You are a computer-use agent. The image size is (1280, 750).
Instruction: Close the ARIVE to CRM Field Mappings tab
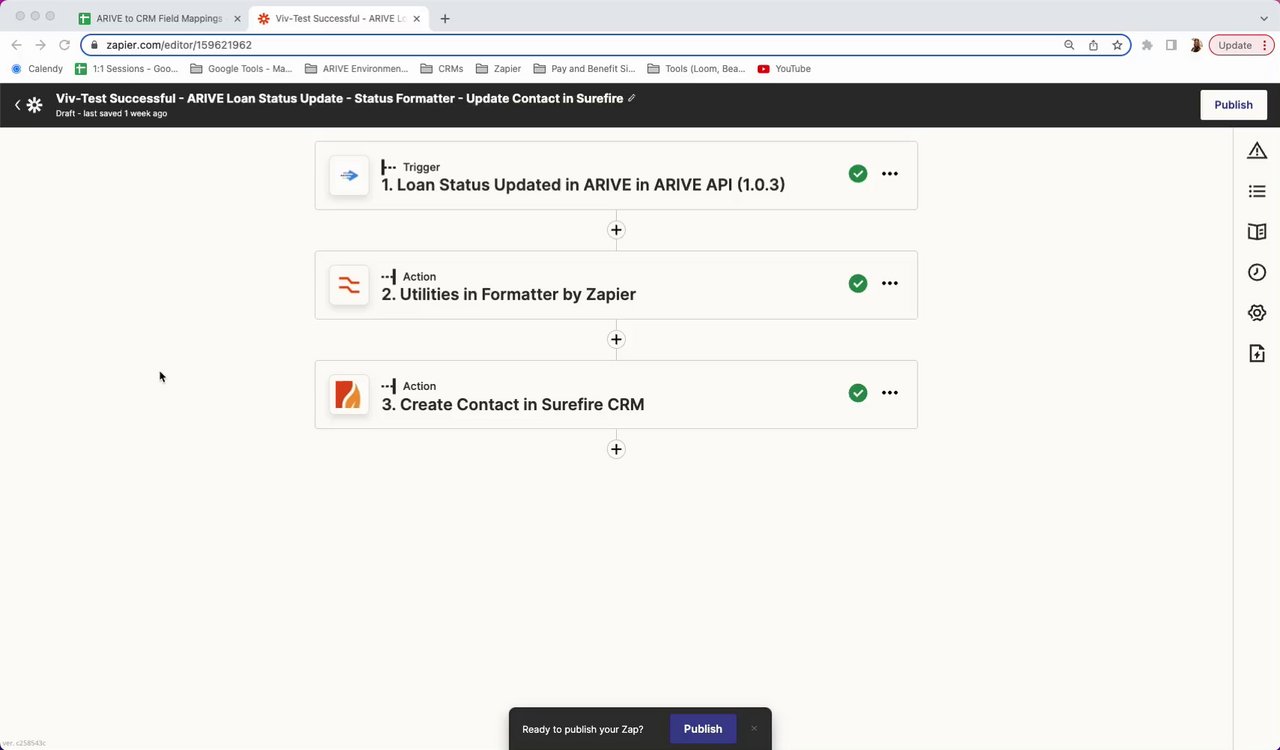click(x=237, y=18)
